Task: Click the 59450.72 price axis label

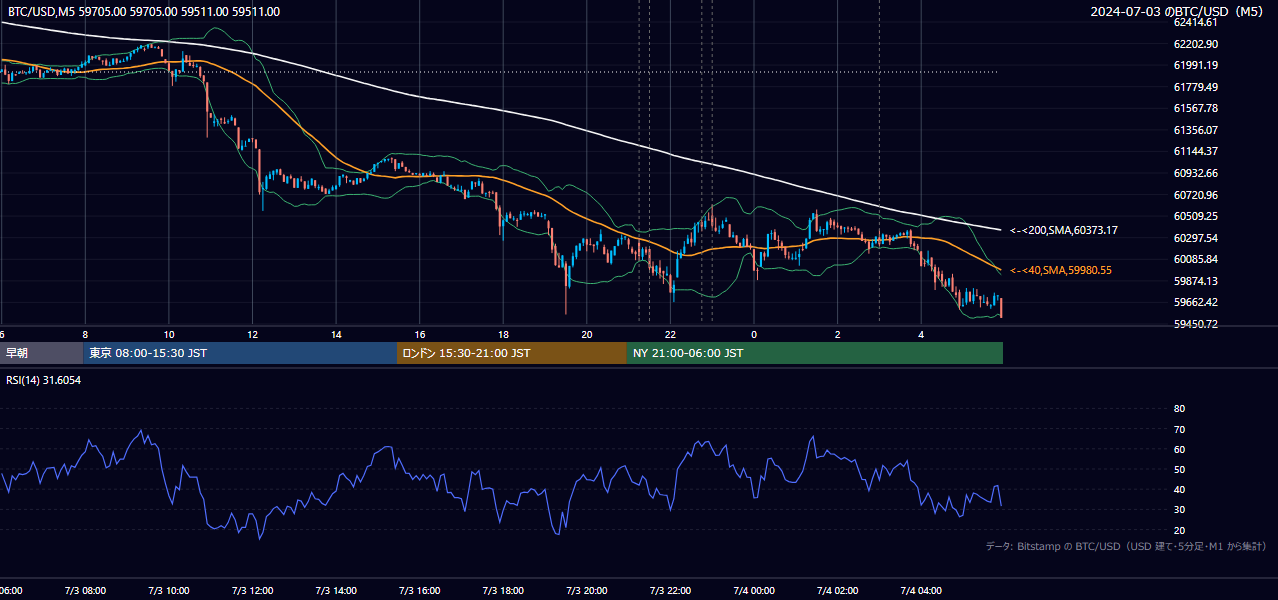Action: click(1197, 324)
